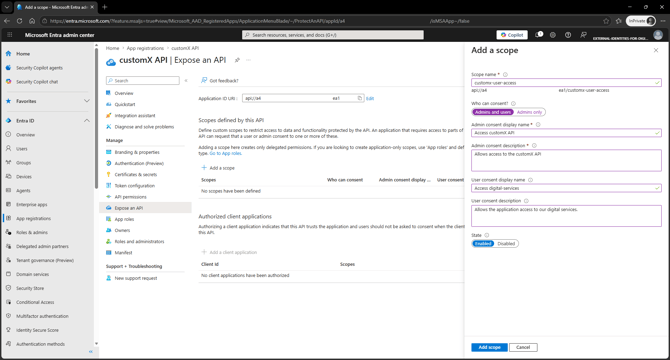Open the help question mark icon
The image size is (670, 360).
click(568, 35)
